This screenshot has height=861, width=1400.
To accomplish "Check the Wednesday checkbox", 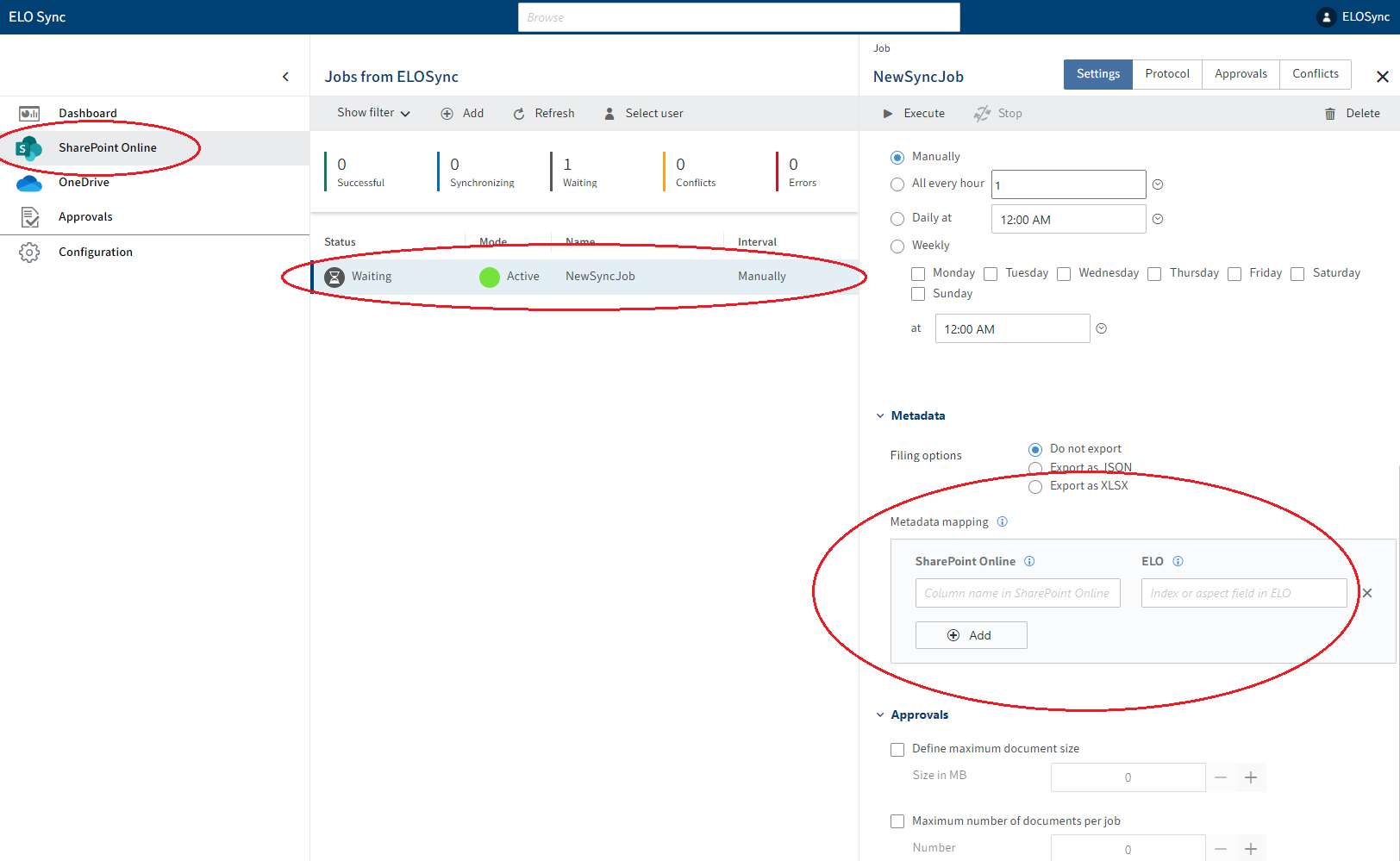I will pyautogui.click(x=1064, y=274).
